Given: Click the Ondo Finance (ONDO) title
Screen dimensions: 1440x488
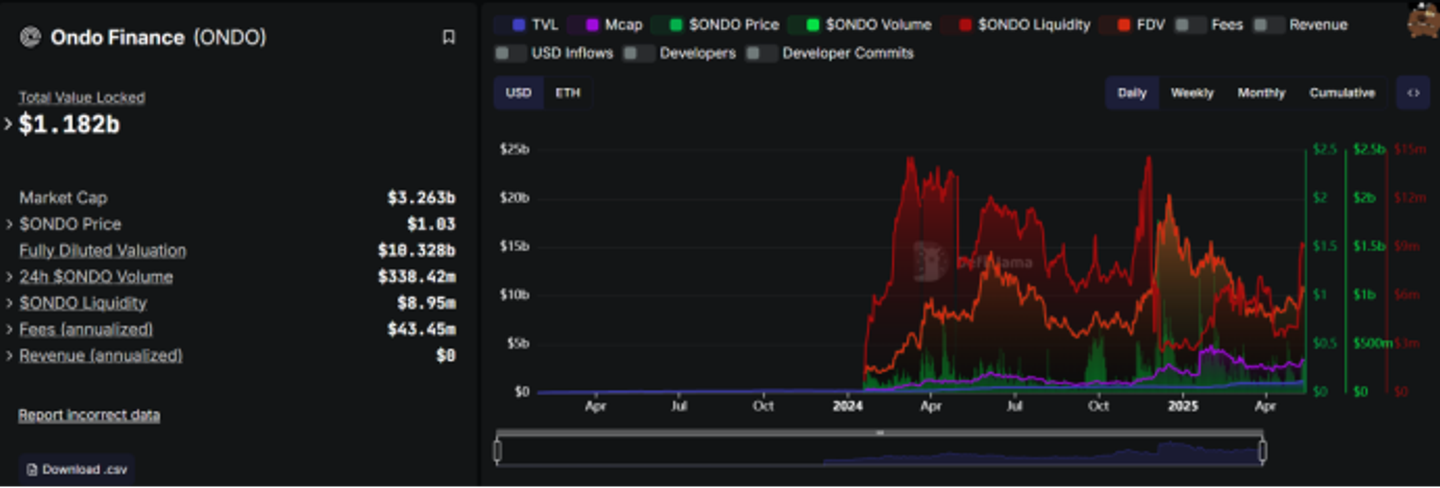Looking at the screenshot, I should coord(158,37).
